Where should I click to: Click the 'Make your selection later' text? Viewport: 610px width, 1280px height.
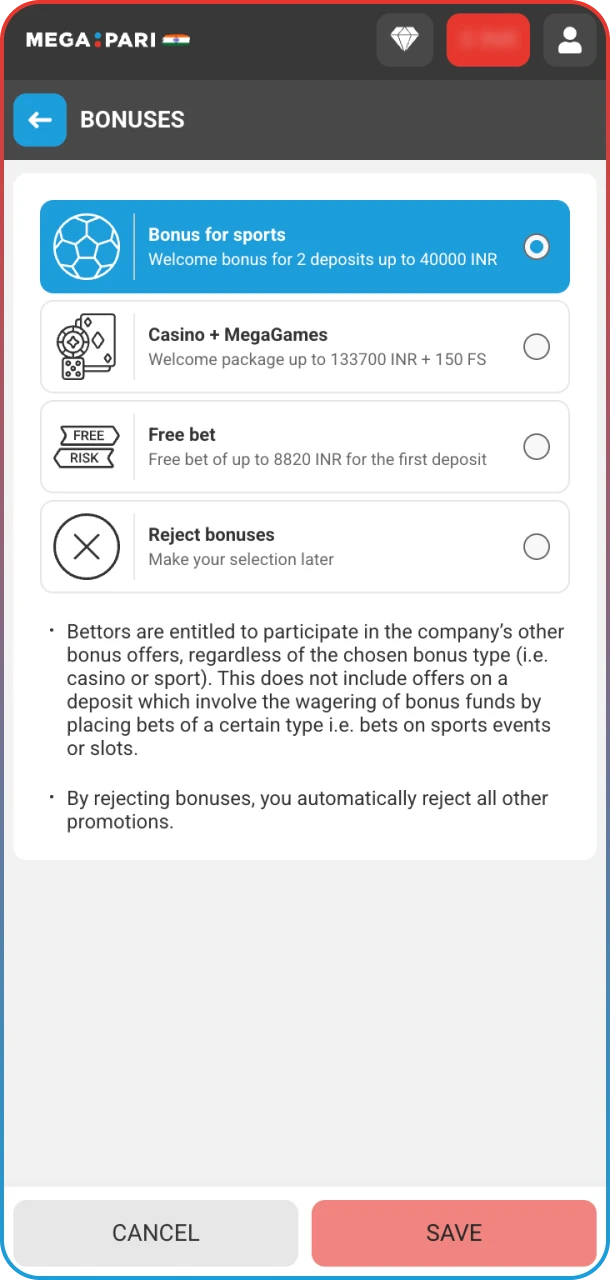coord(241,559)
